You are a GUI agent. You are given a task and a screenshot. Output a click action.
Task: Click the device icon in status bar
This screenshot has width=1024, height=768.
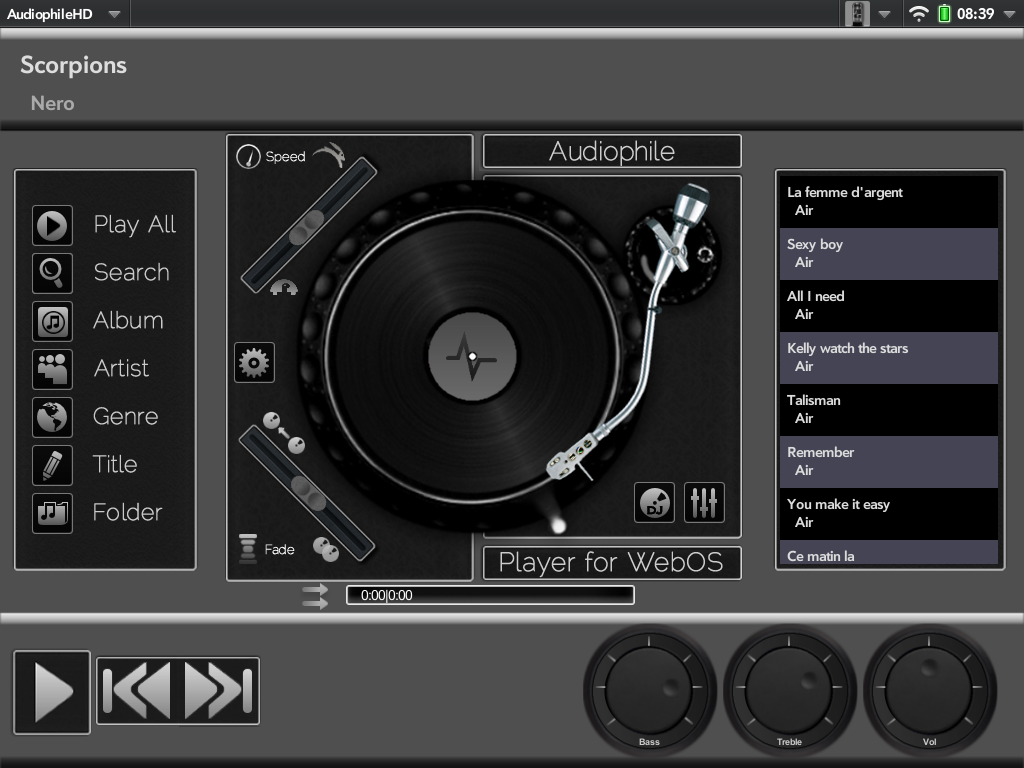857,14
